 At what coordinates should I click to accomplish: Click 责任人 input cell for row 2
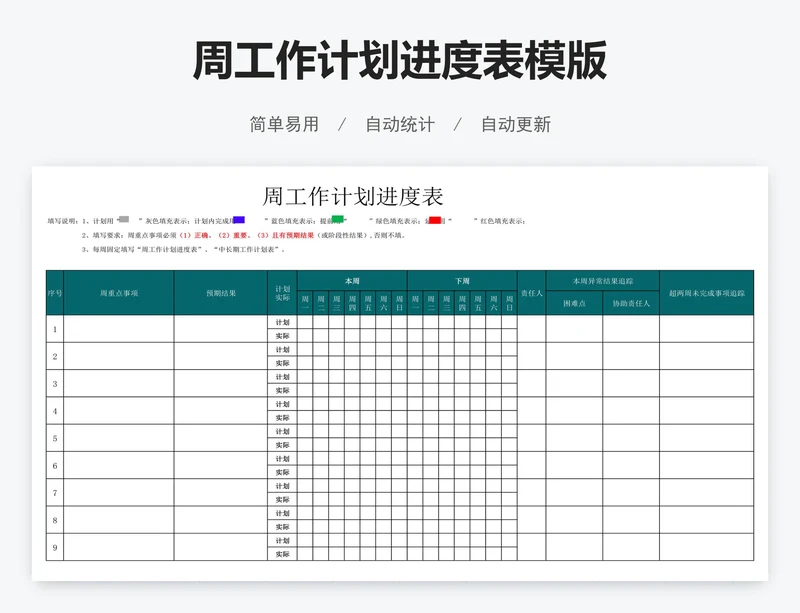click(x=532, y=356)
